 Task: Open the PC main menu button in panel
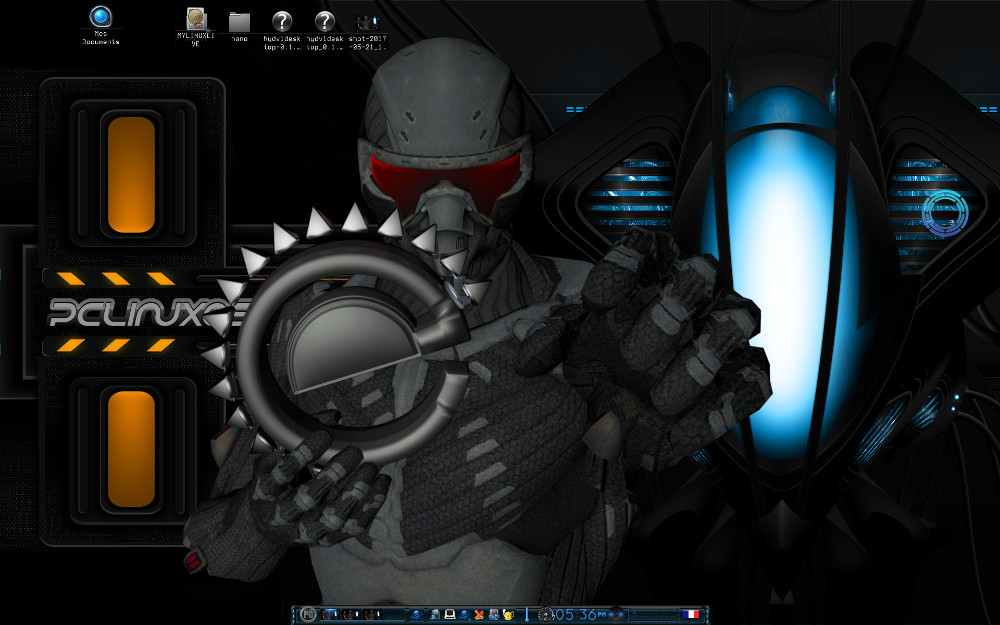(308, 614)
